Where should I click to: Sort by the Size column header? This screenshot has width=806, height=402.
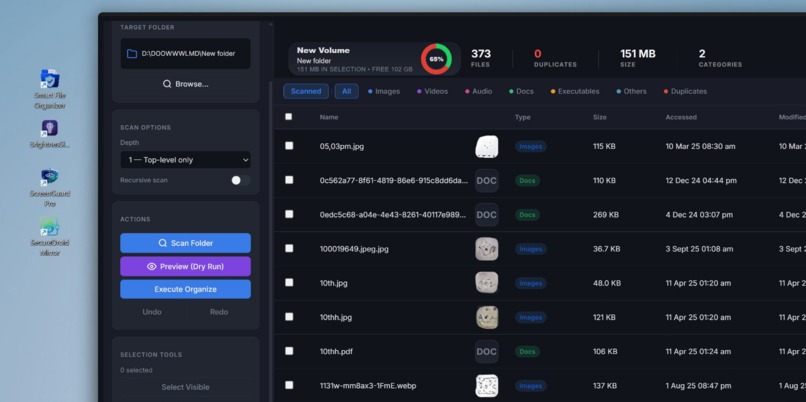pyautogui.click(x=600, y=117)
